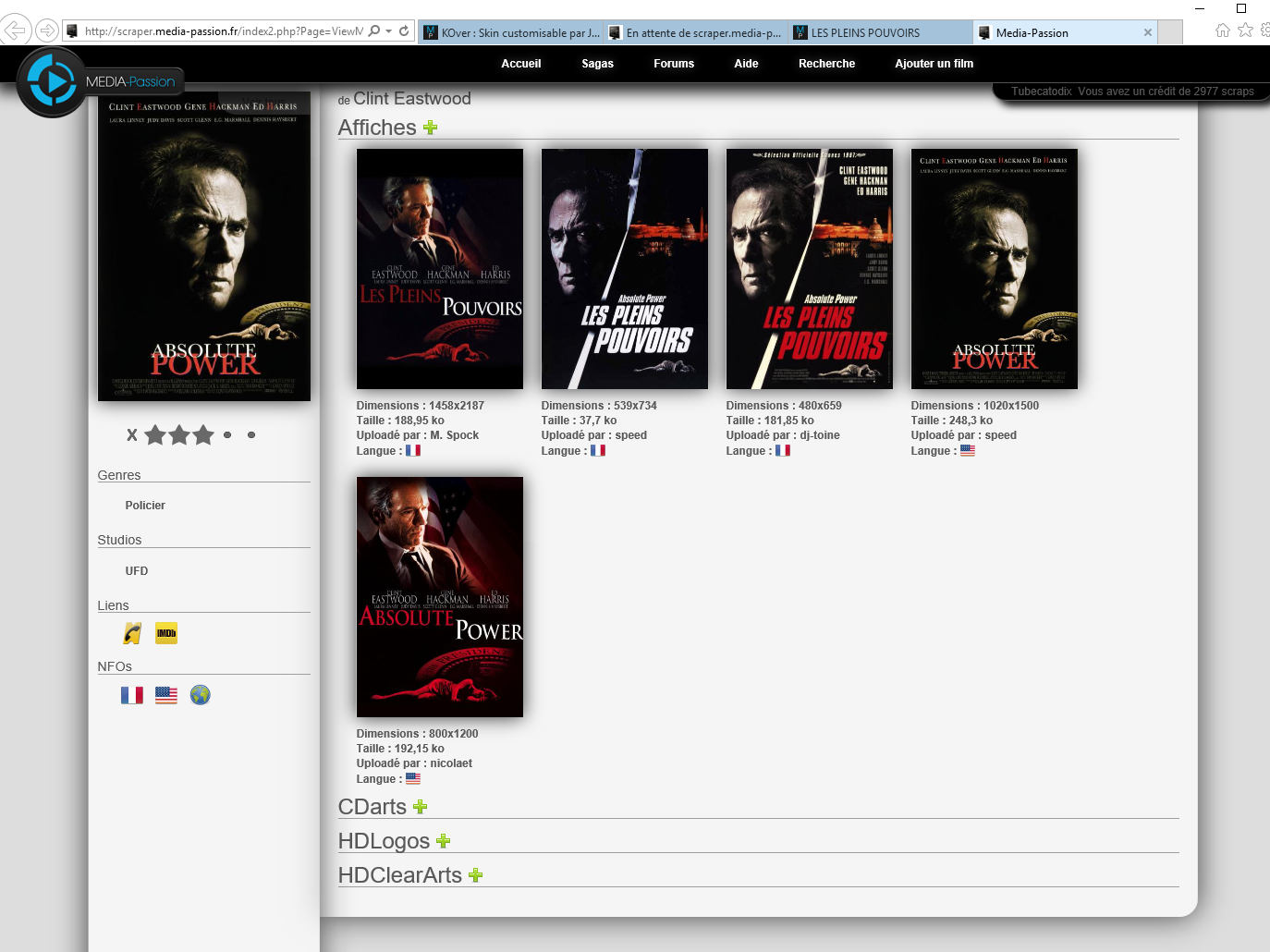Close the Media-Passion tab

1148,32
